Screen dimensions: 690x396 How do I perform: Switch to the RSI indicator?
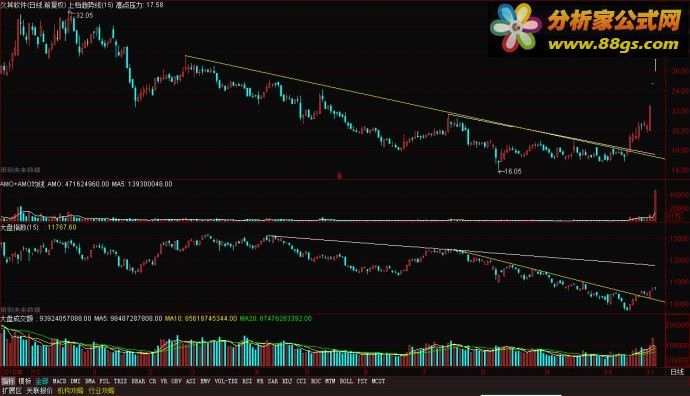(247, 381)
